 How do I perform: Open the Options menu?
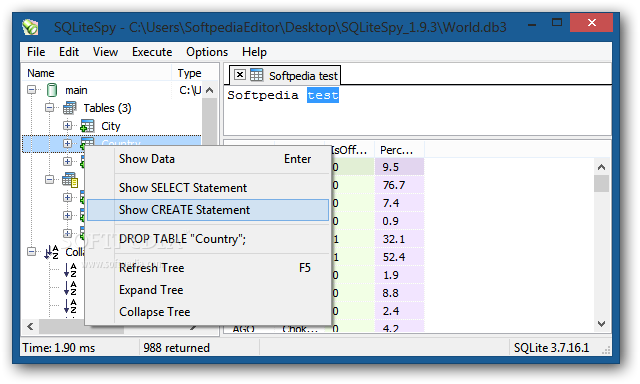[x=207, y=52]
